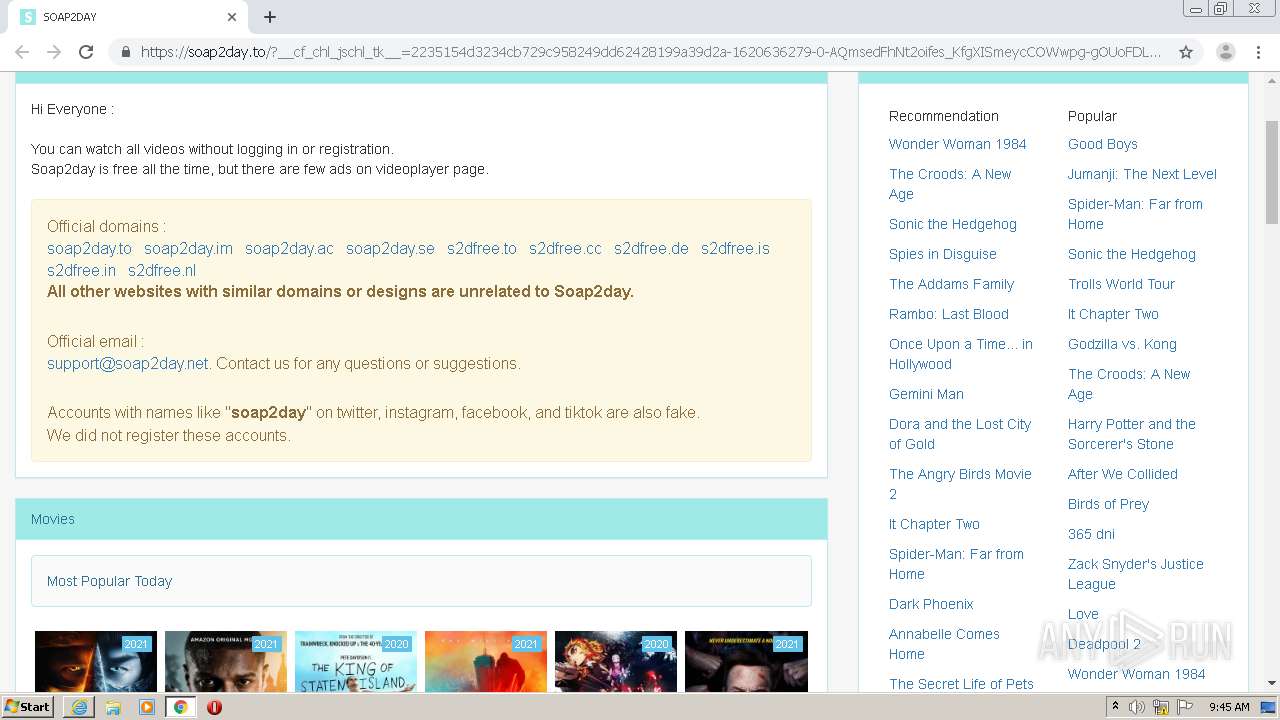
Task: Open the media player taskbar icon
Action: (147, 707)
